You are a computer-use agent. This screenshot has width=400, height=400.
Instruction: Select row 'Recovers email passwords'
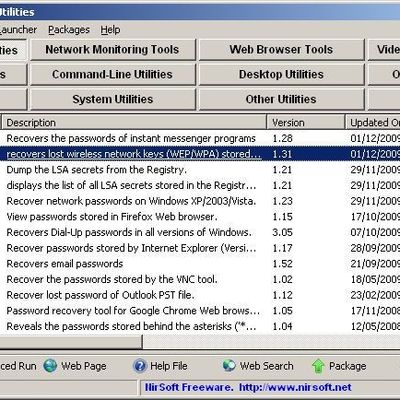tap(200, 263)
